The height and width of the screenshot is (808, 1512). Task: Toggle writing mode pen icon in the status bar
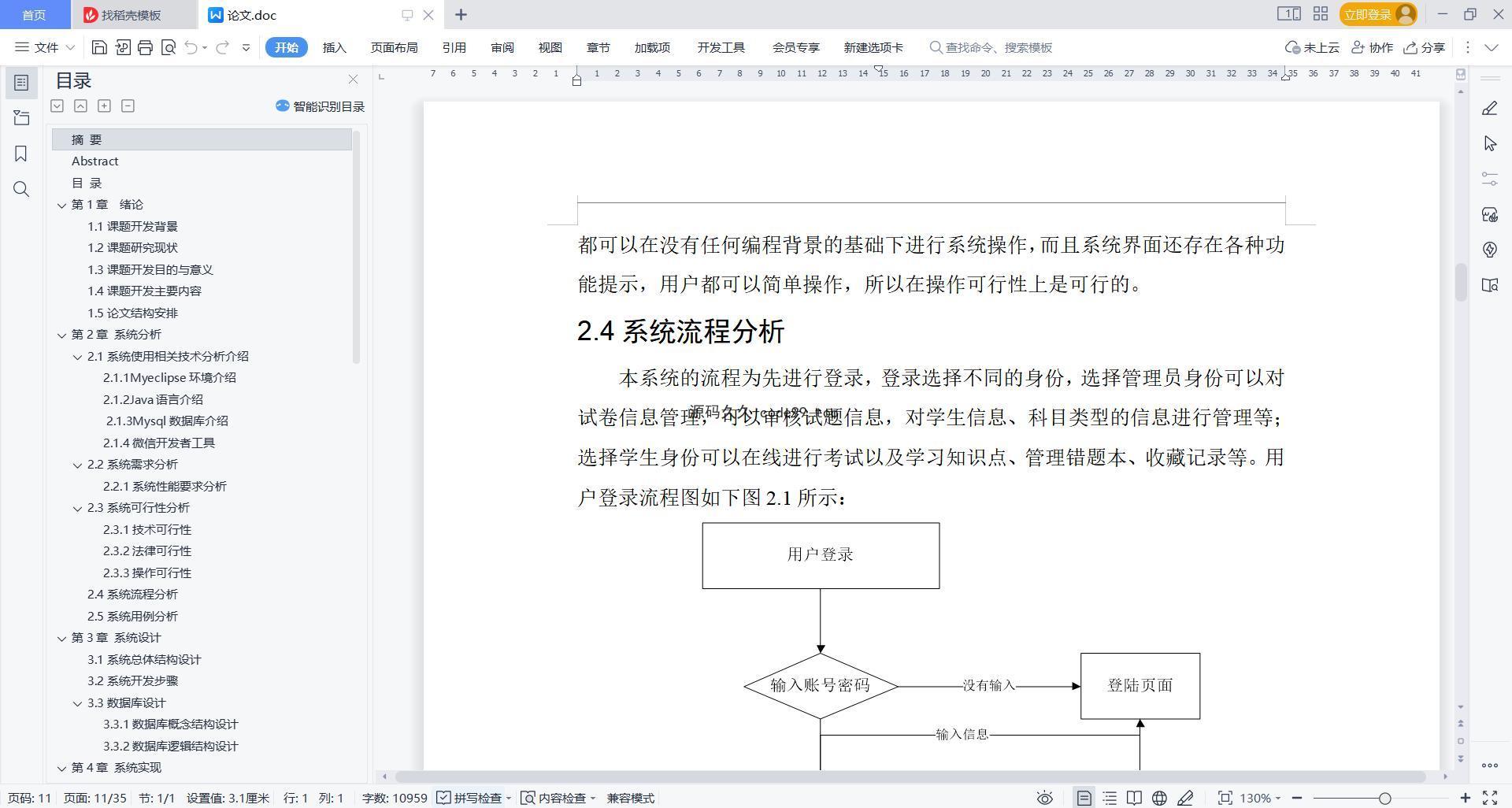(1185, 798)
